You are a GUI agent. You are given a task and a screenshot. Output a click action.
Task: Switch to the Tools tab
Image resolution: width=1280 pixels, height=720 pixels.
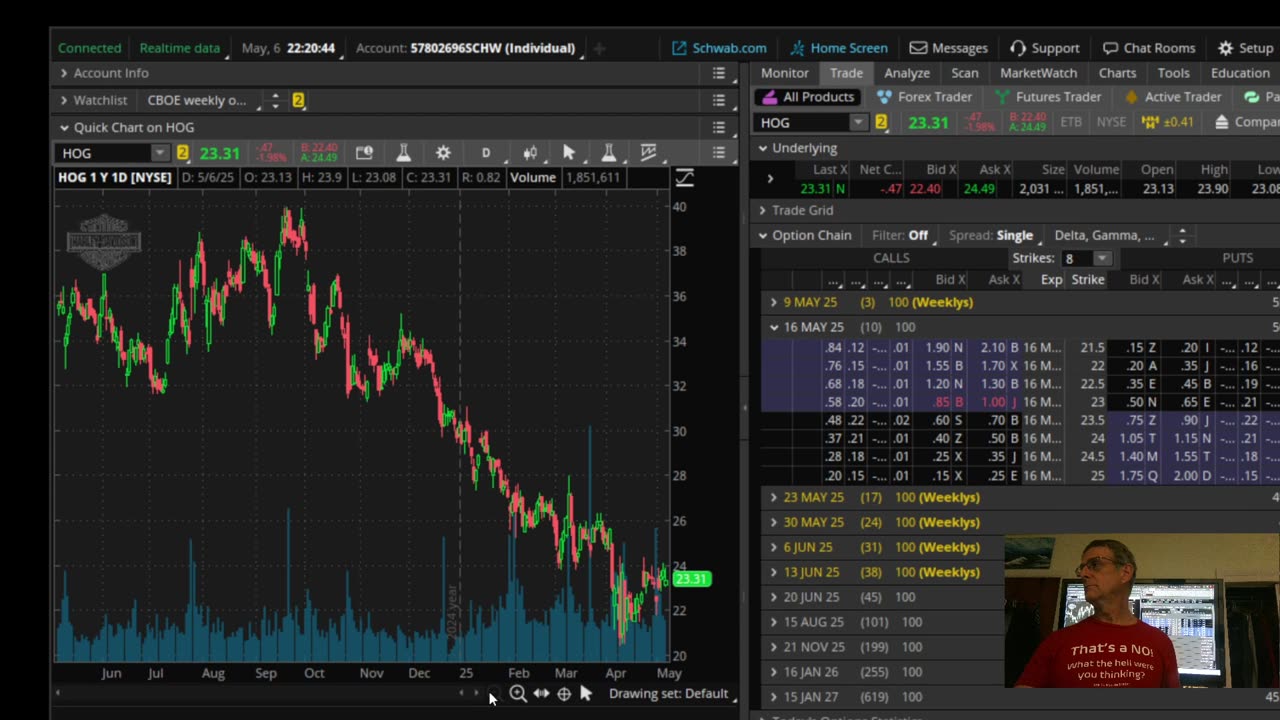[x=1173, y=73]
